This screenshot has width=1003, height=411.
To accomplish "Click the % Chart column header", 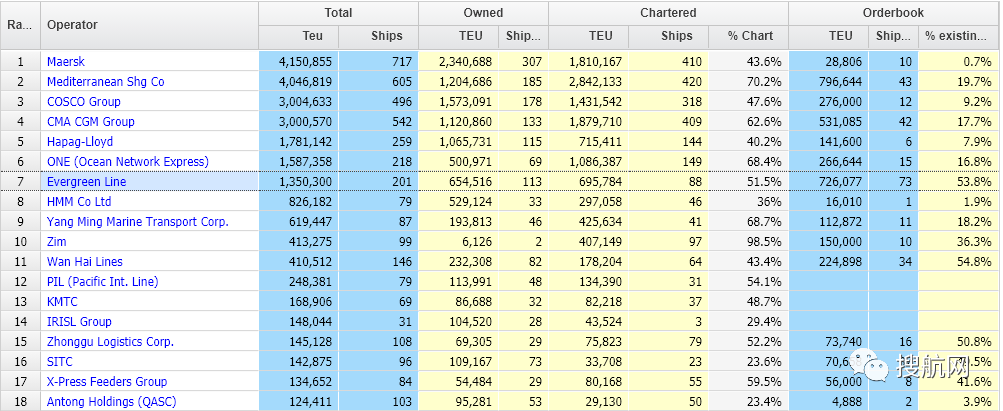I will 748,37.
